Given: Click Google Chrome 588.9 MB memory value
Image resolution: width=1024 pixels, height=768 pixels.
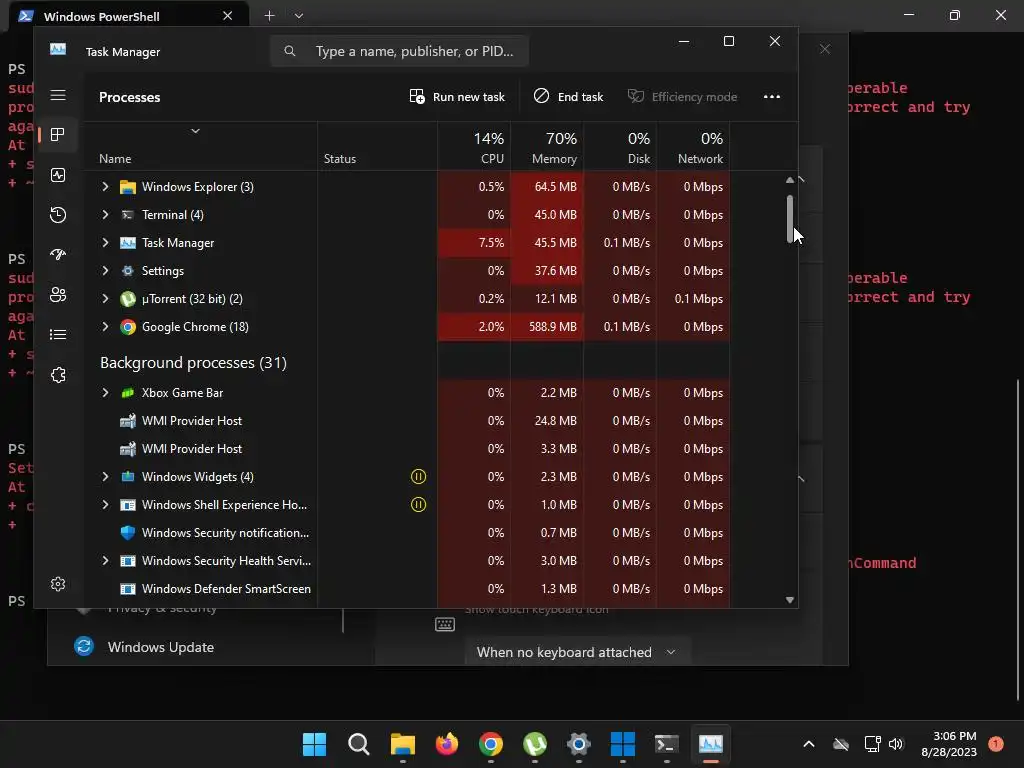Looking at the screenshot, I should coord(552,327).
